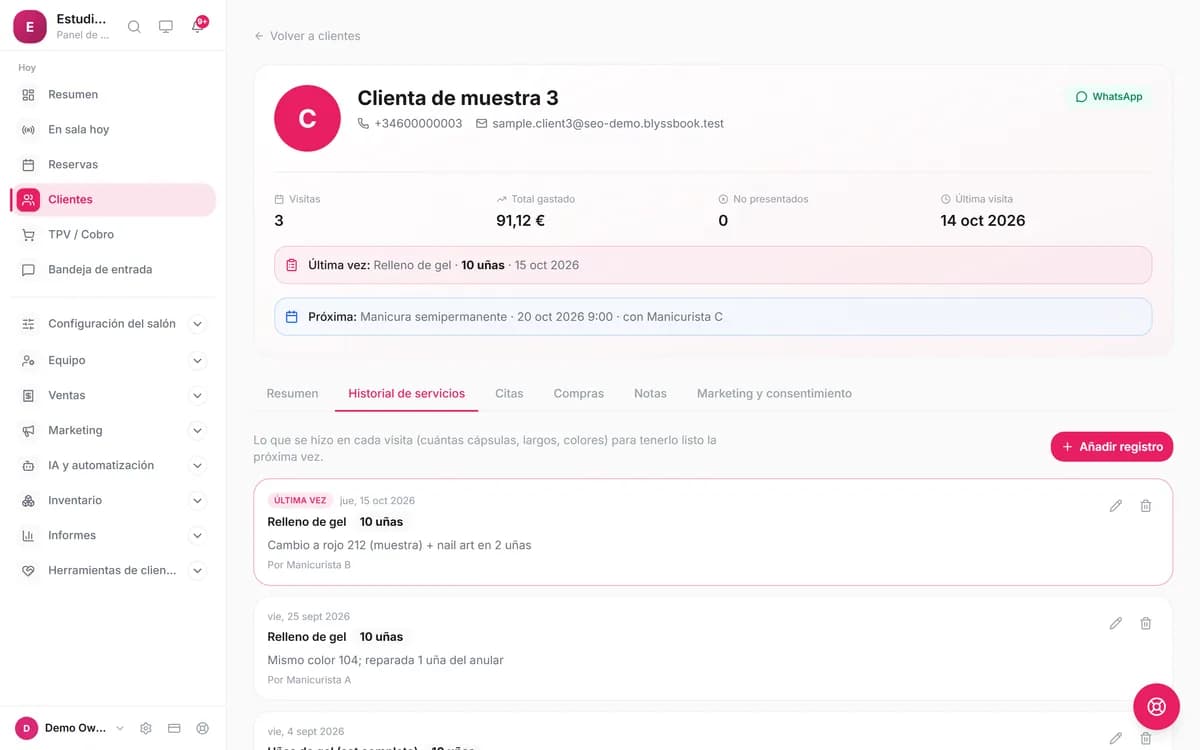This screenshot has height=750, width=1200.
Task: Click the Bandeja de entrada chat icon
Action: (x=28, y=270)
